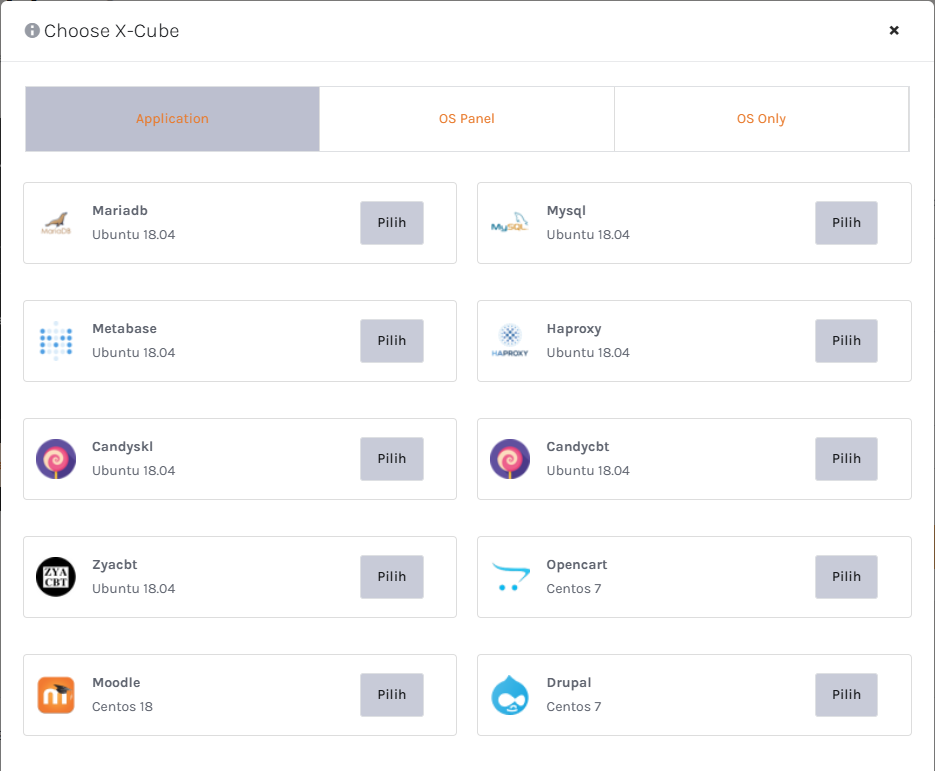935x771 pixels.
Task: Click the MariaDB seal logo icon
Action: pos(56,223)
